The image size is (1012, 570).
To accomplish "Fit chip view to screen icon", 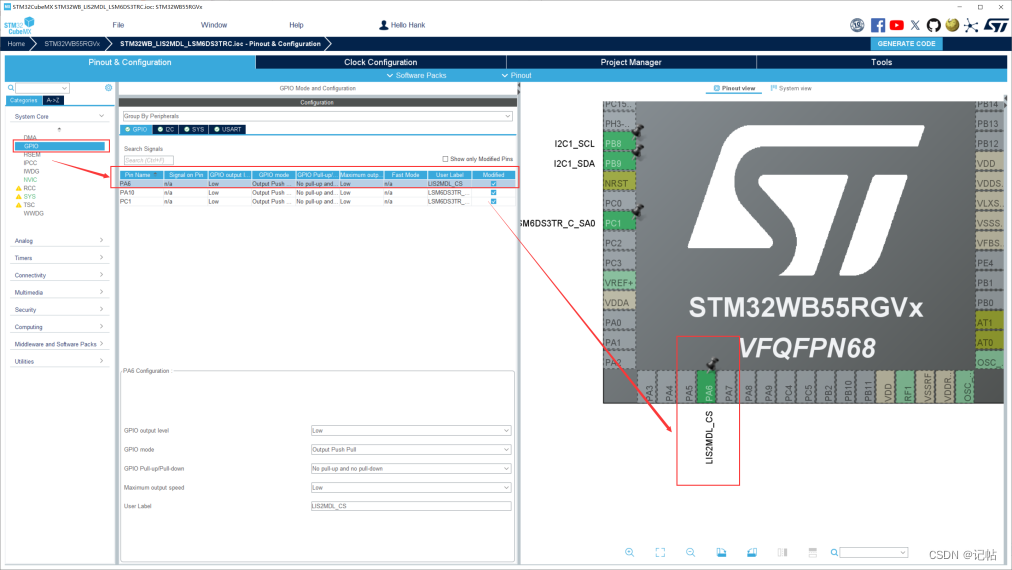I will pos(660,553).
